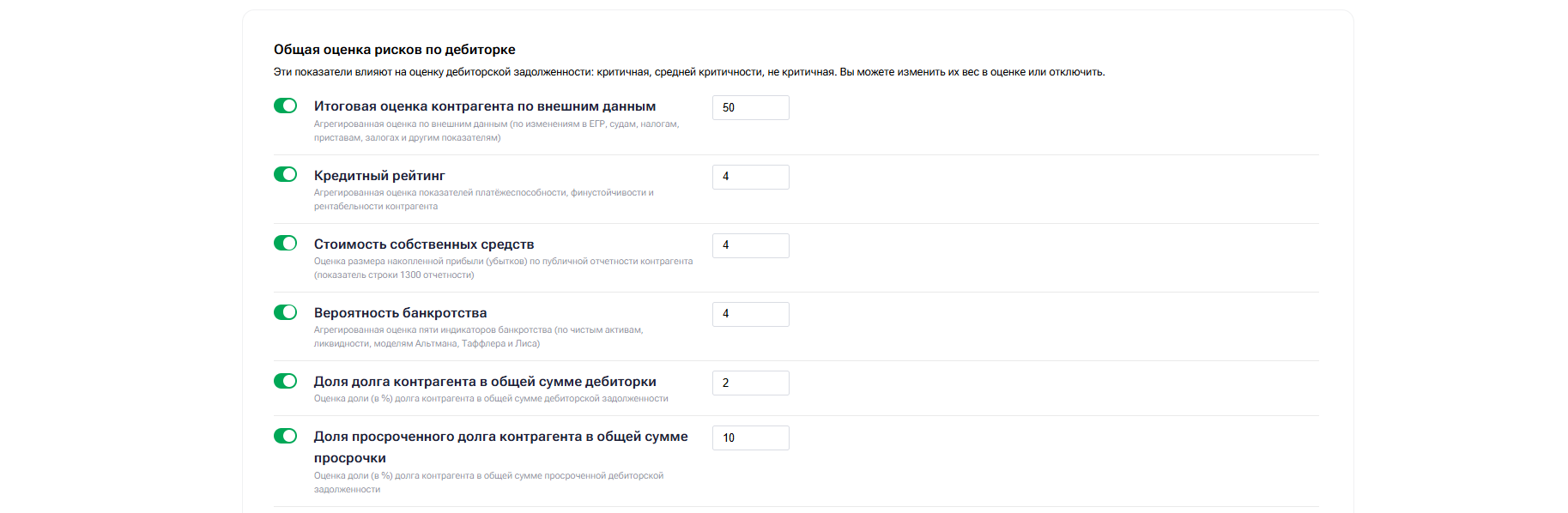Switch off 'Вероятность банкротства' toggle
This screenshot has width=1568, height=513.
pos(285,312)
